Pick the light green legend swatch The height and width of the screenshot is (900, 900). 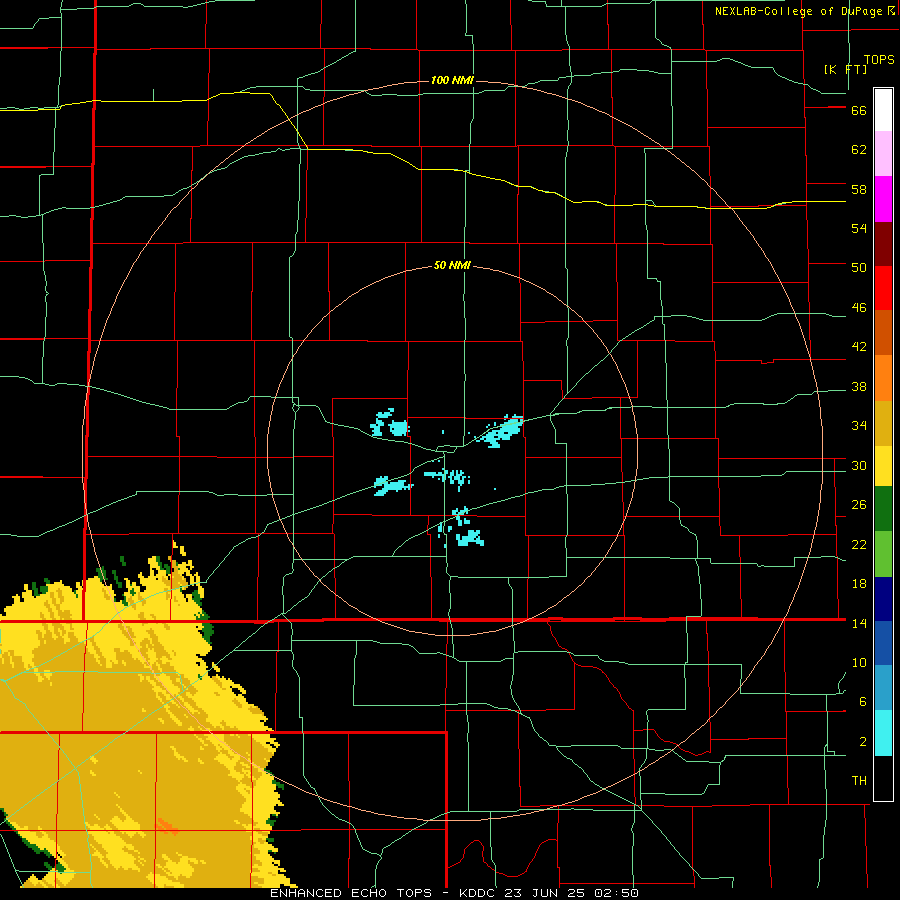point(883,554)
